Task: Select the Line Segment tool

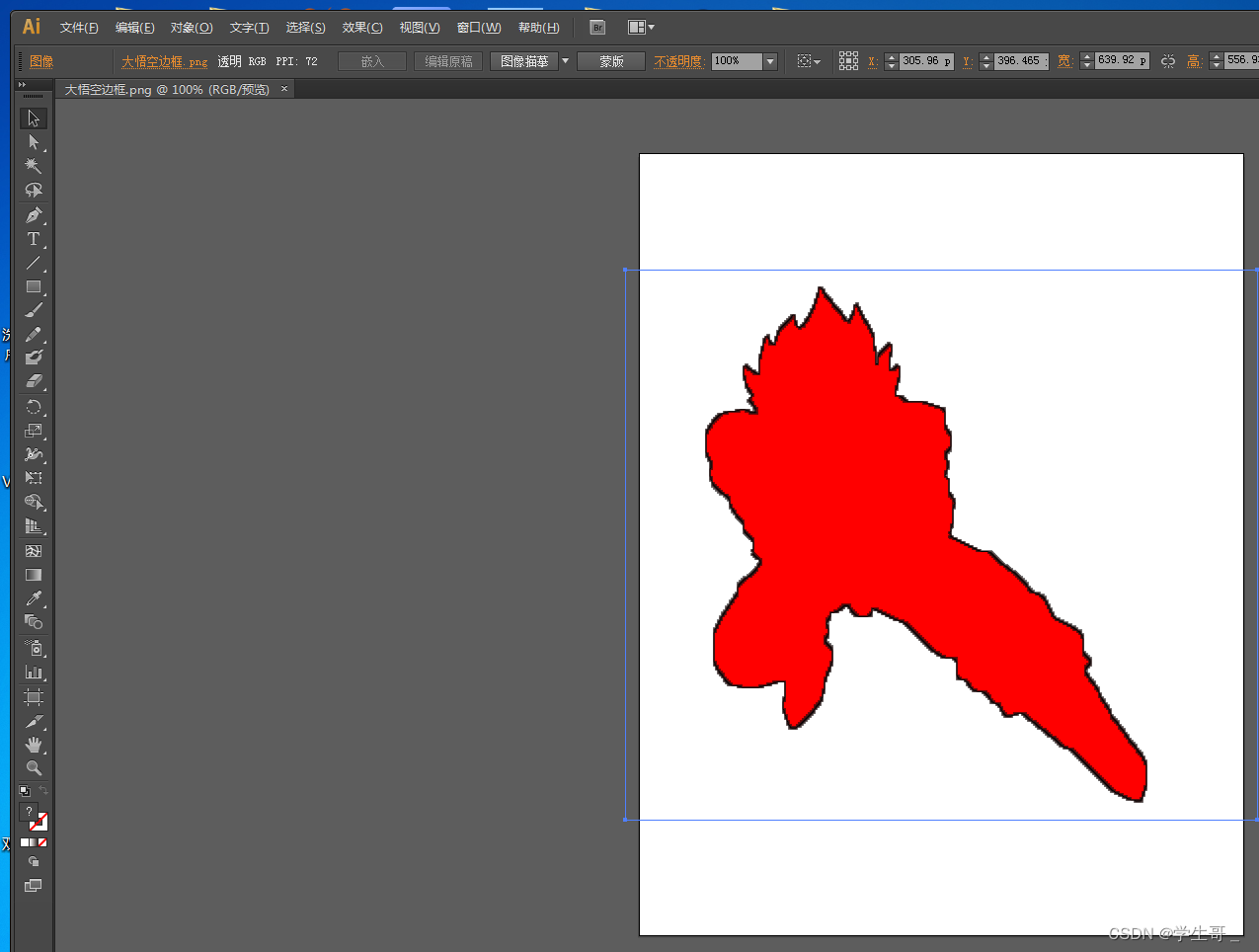Action: tap(34, 263)
